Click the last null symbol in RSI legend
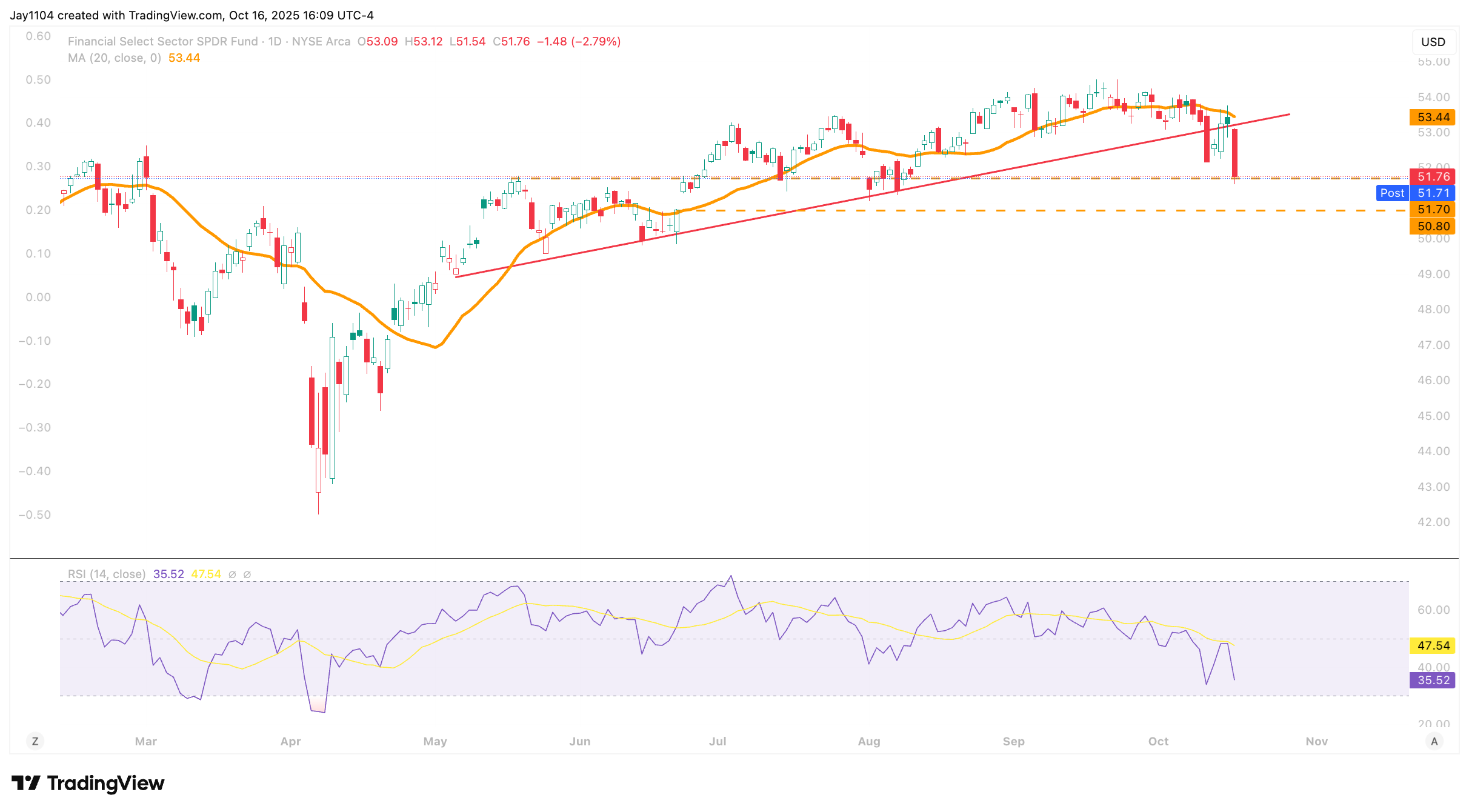Image resolution: width=1469 pixels, height=812 pixels. coord(247,574)
